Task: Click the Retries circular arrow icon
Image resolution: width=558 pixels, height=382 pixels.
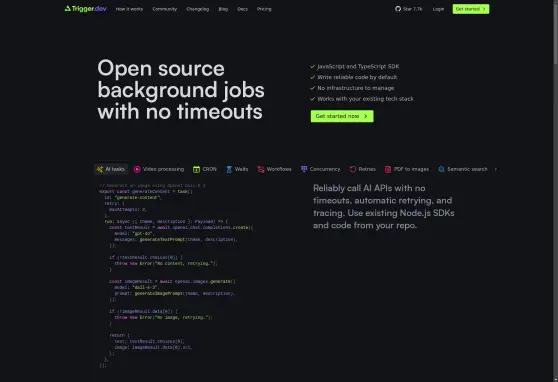Action: (x=353, y=169)
